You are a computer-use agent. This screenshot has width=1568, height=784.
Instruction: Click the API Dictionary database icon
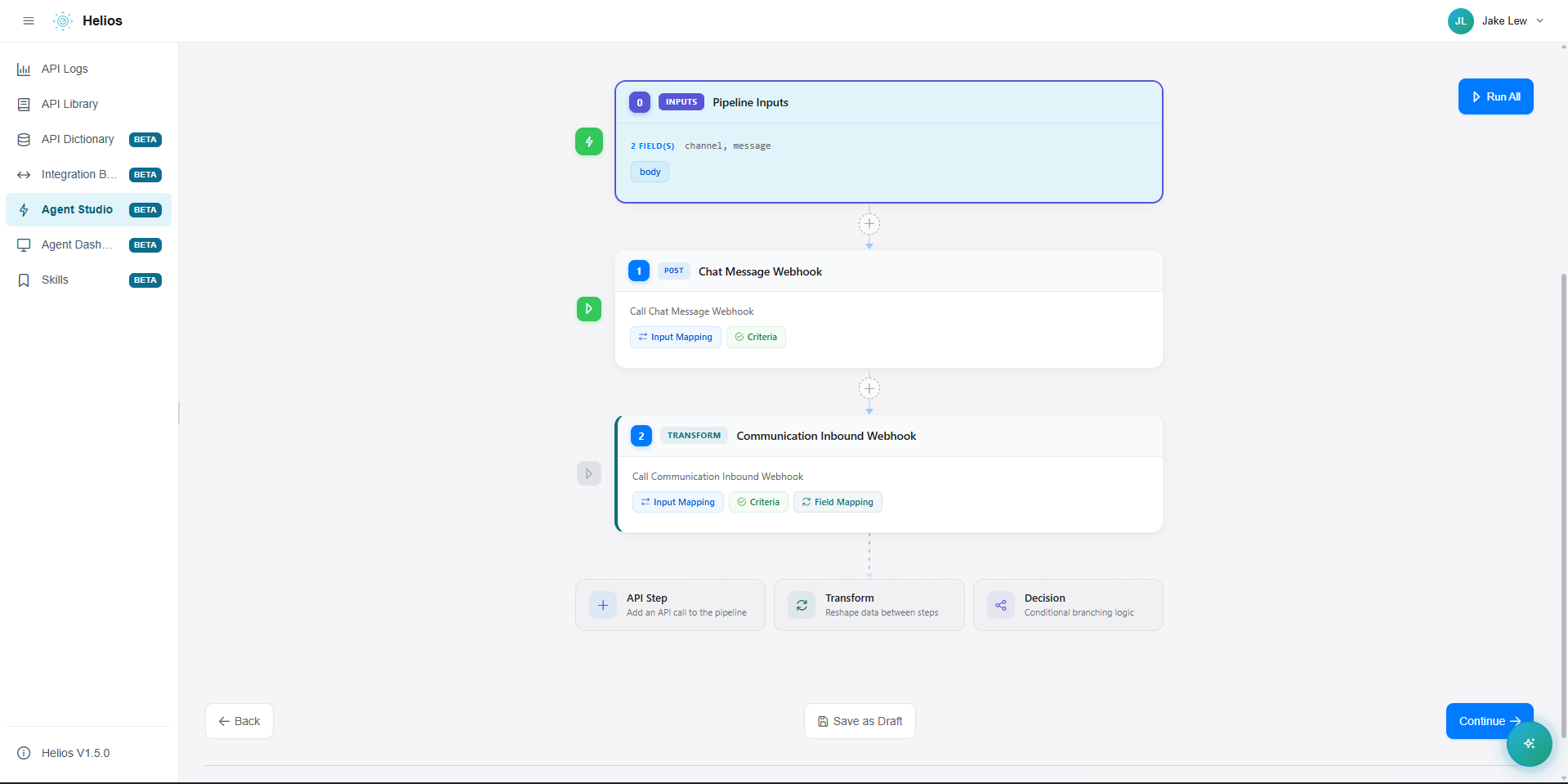[x=24, y=140]
